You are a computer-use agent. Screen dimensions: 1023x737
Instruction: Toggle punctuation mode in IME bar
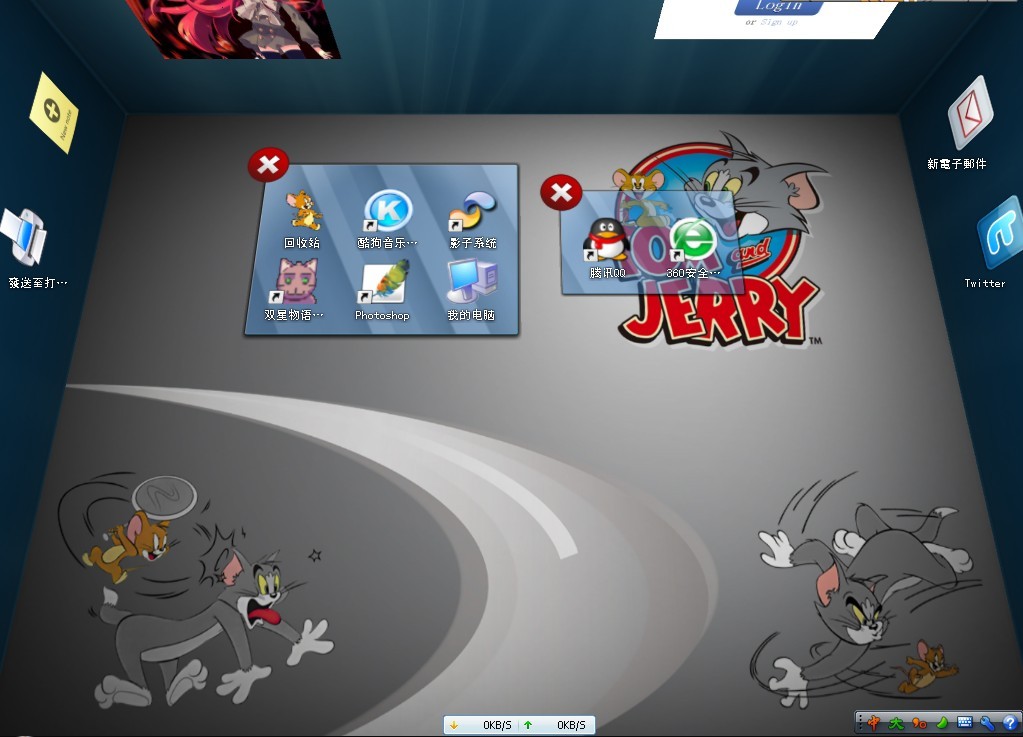[x=919, y=723]
